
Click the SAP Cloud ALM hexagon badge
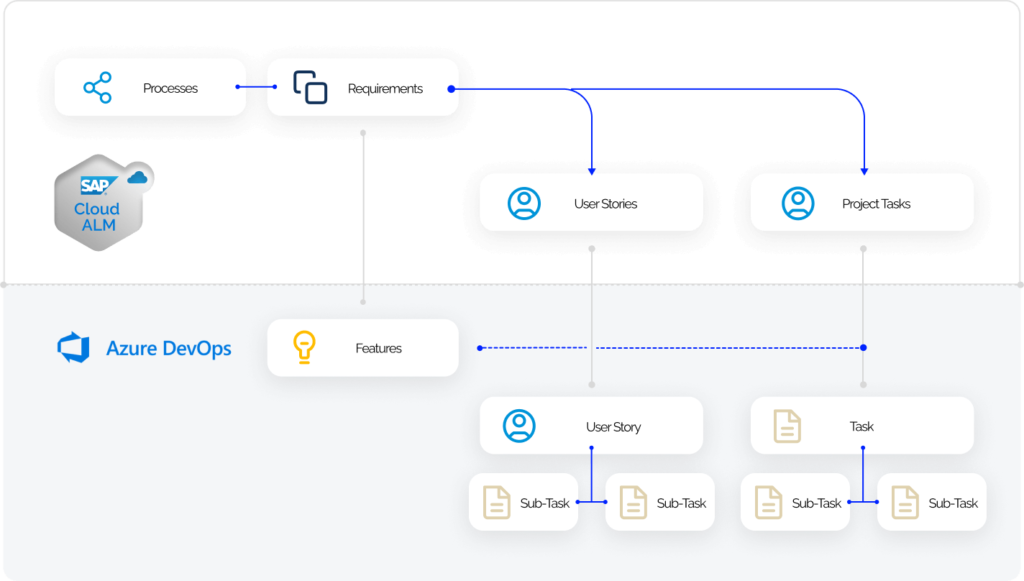(x=98, y=203)
